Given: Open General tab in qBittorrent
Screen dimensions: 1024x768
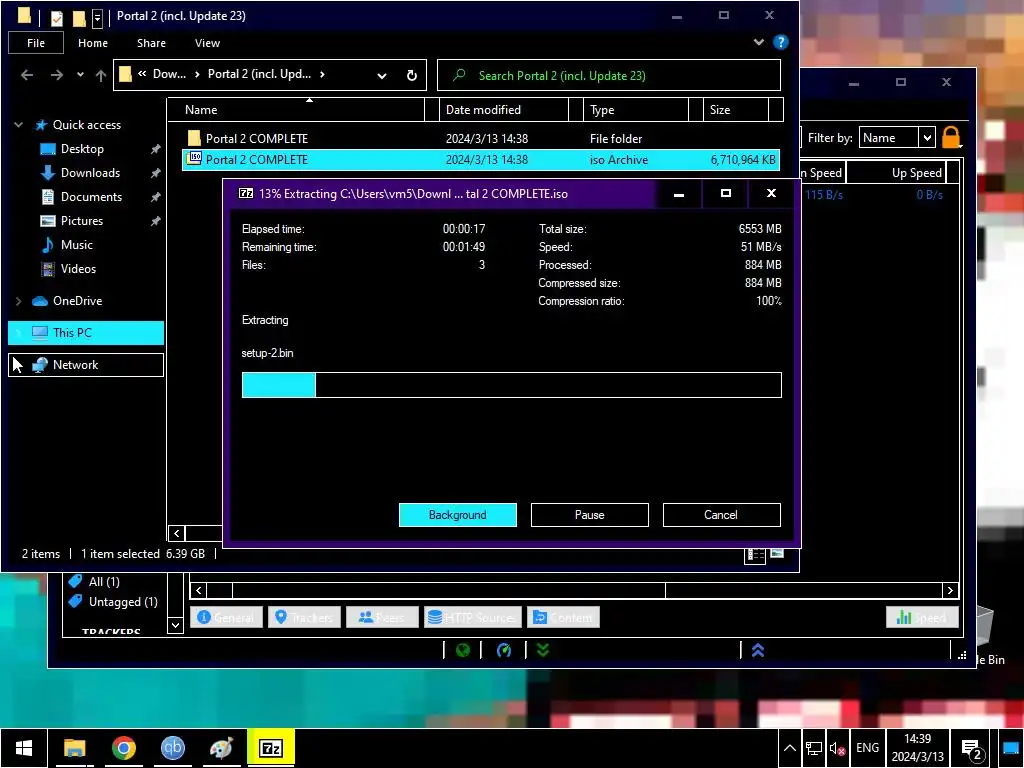Looking at the screenshot, I should click(x=226, y=617).
